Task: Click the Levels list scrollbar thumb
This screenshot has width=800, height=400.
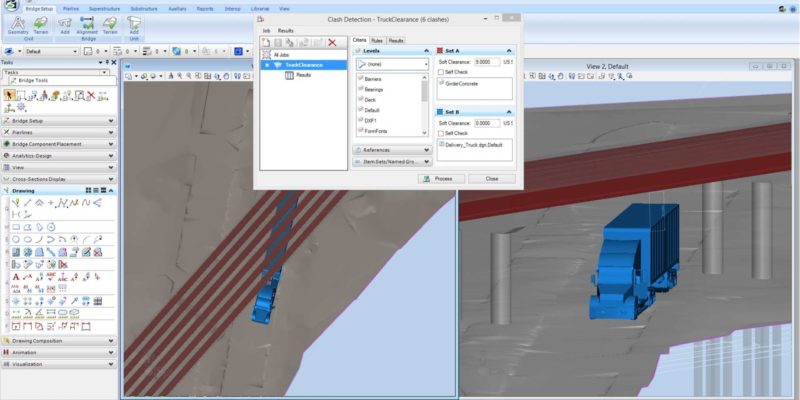Action: [424, 91]
